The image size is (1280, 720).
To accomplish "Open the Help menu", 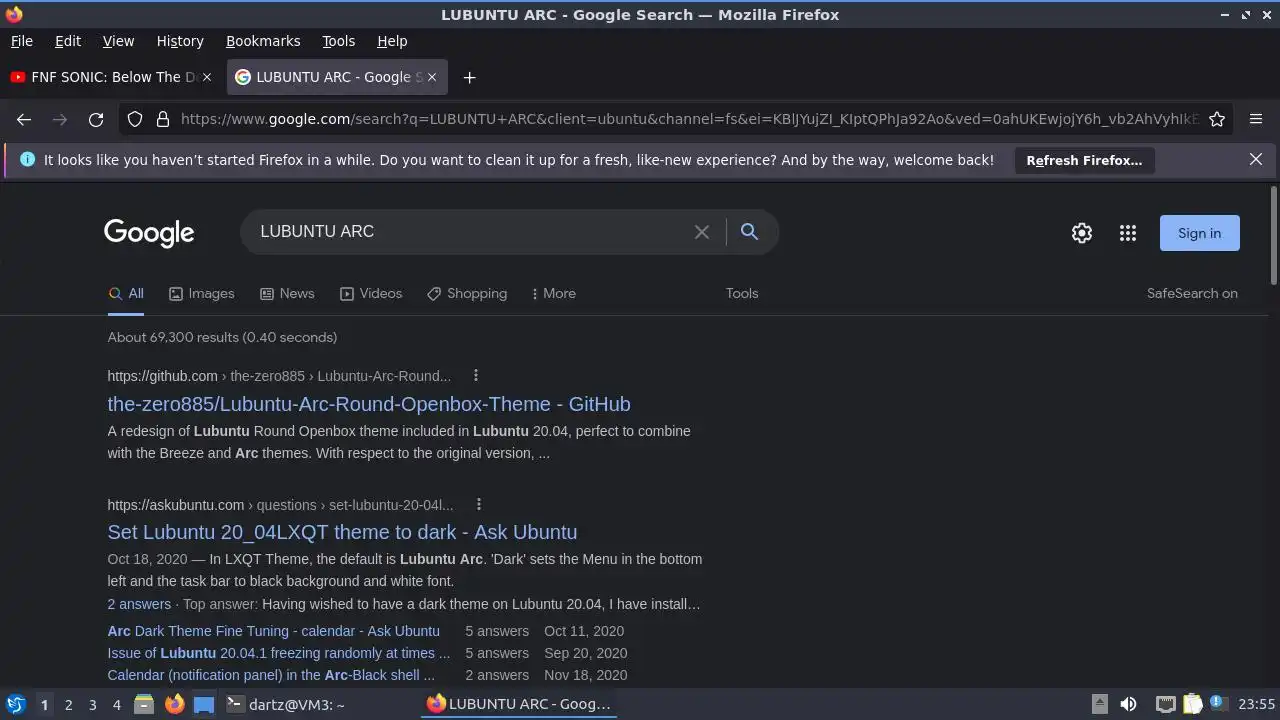I will point(392,41).
